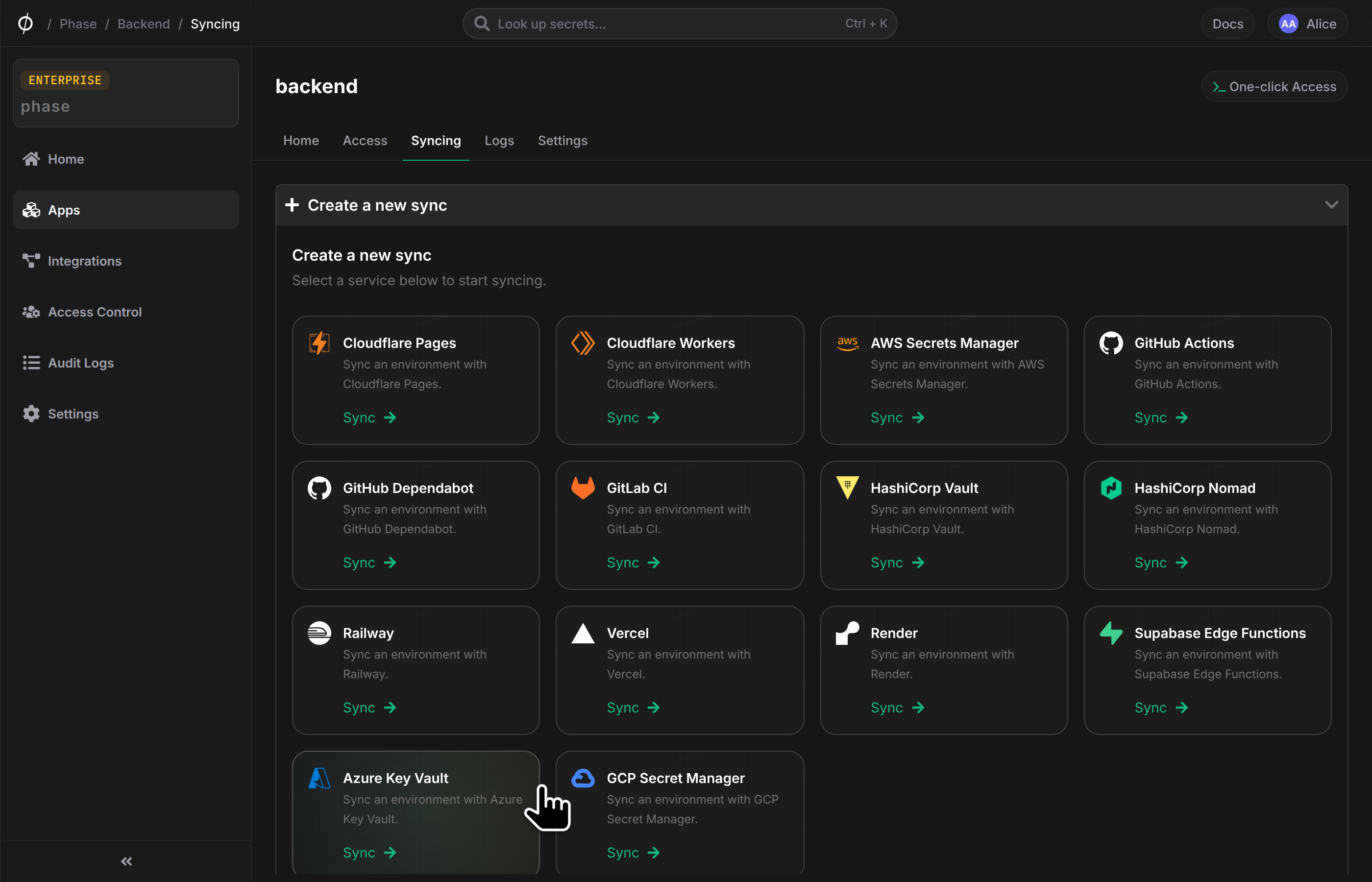Click the AWS Secrets Manager logo
1372x882 pixels.
(x=847, y=343)
